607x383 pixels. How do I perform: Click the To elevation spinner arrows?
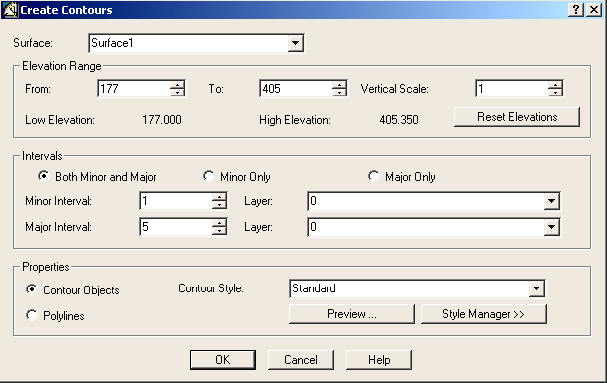(340, 89)
